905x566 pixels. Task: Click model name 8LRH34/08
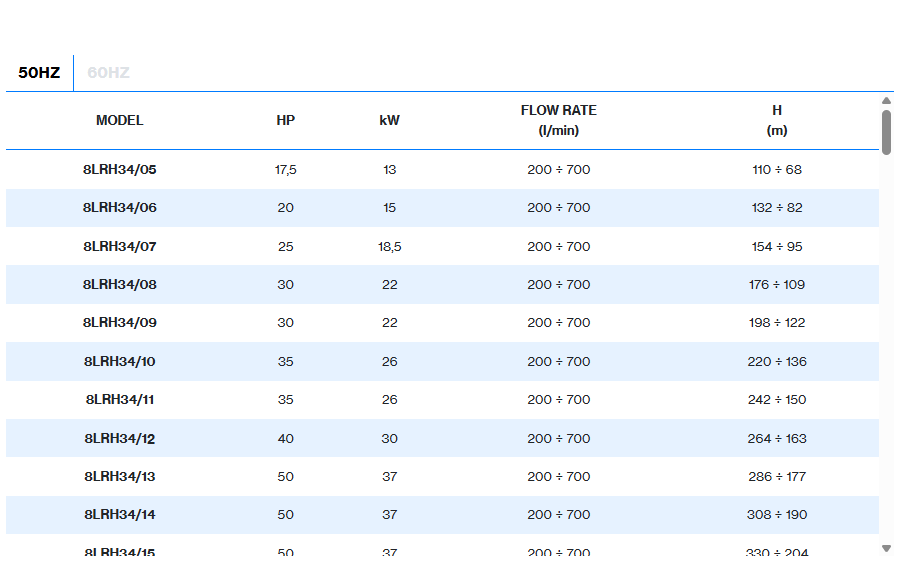click(x=119, y=285)
